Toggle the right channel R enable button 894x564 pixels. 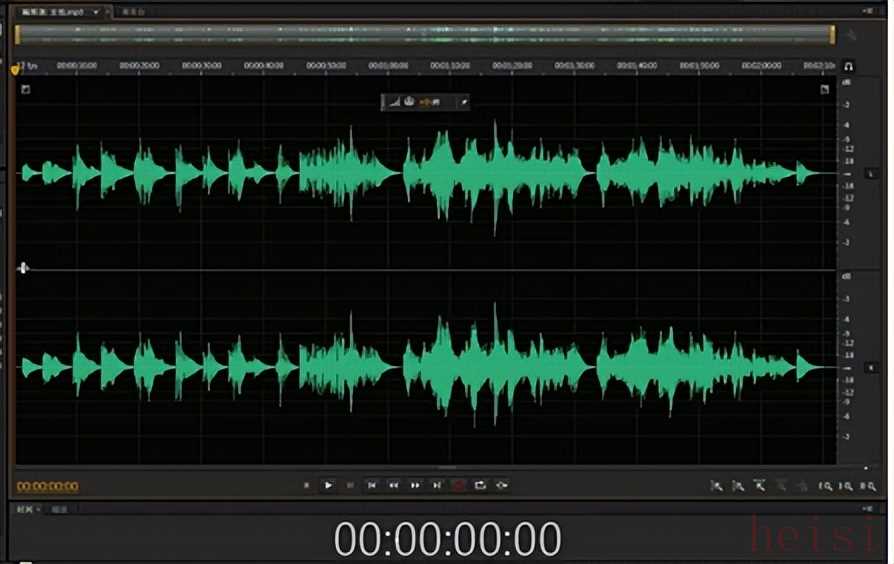(870, 368)
